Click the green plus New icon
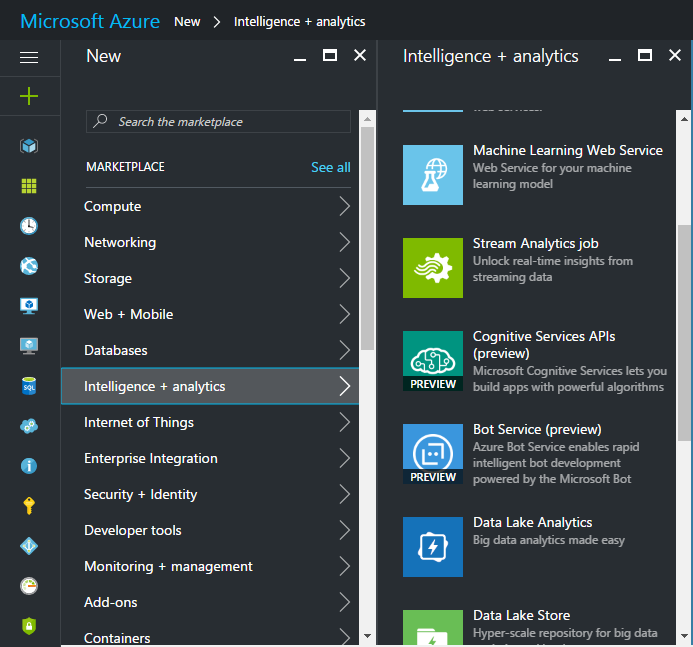Screen dimensions: 693x647 point(29,96)
